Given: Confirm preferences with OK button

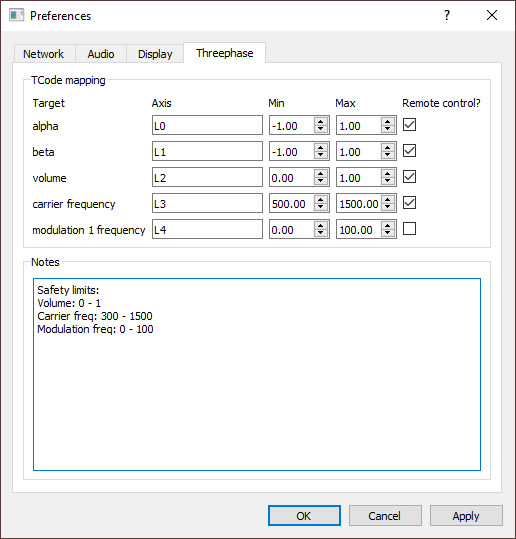Looking at the screenshot, I should point(304,516).
